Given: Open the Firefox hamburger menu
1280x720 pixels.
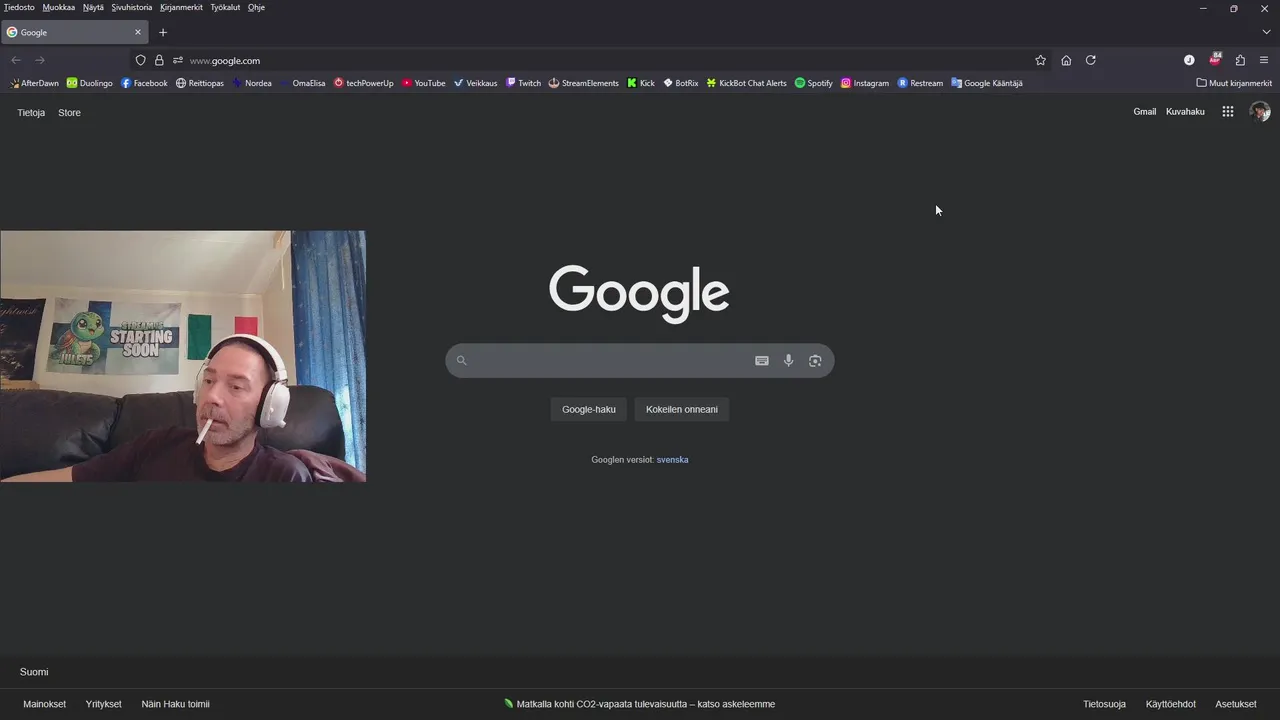Looking at the screenshot, I should tap(1265, 60).
